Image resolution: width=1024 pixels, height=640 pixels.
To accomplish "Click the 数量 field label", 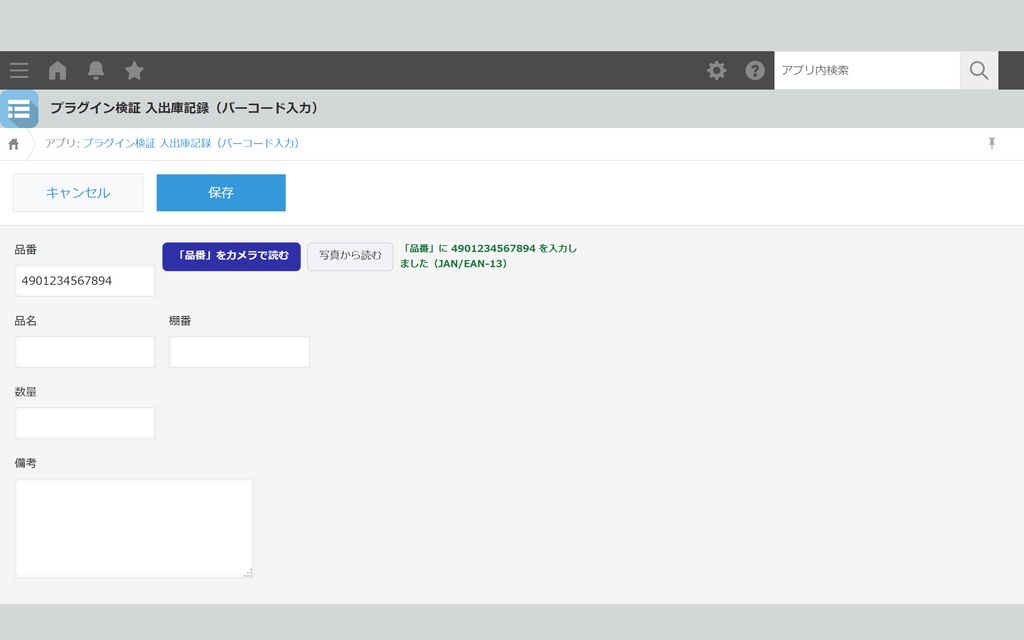I will point(25,392).
